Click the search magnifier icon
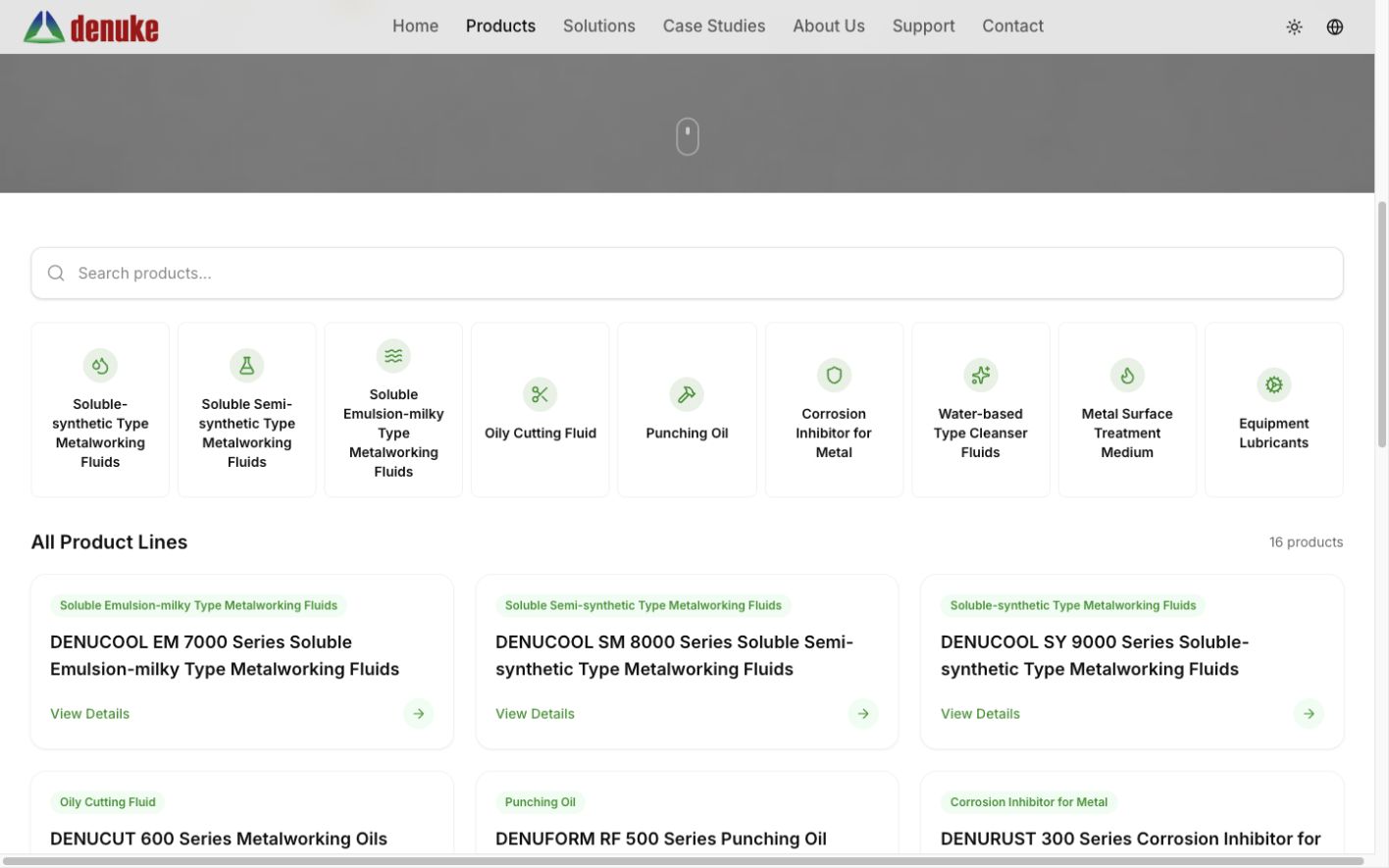 [x=56, y=274]
